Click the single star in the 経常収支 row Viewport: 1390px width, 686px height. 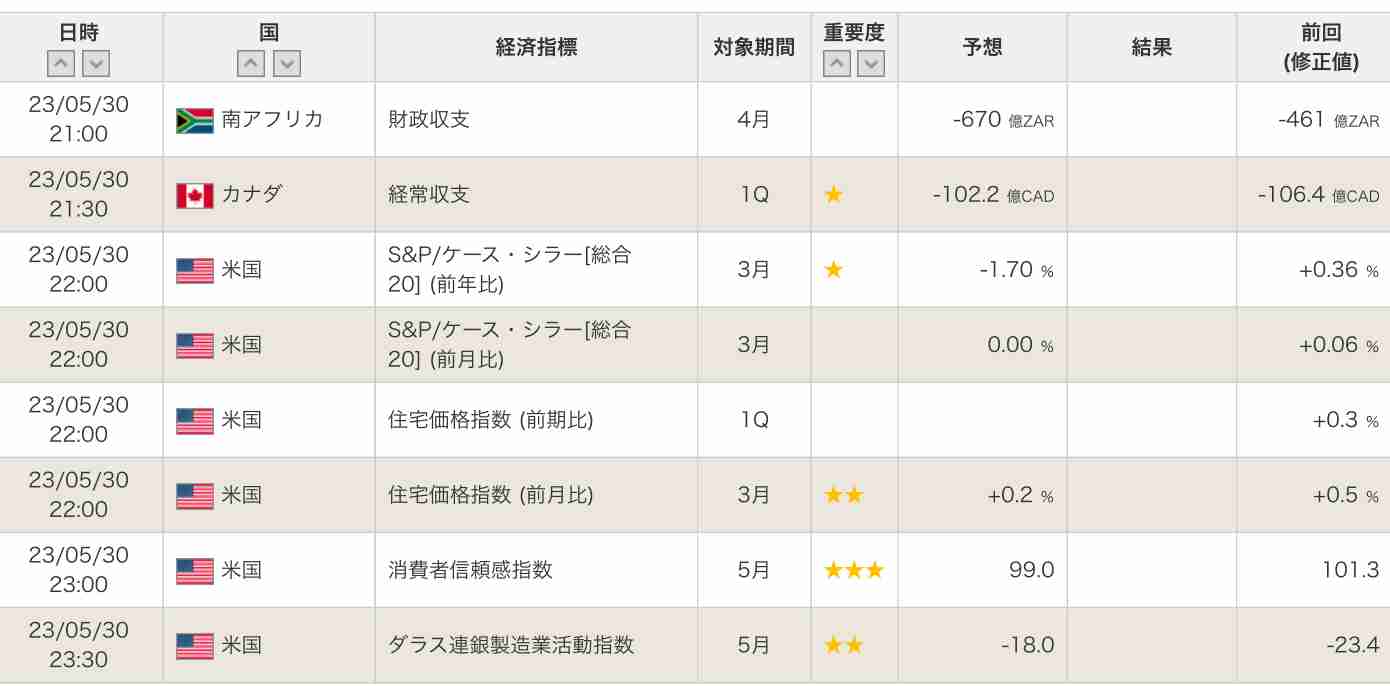[833, 195]
